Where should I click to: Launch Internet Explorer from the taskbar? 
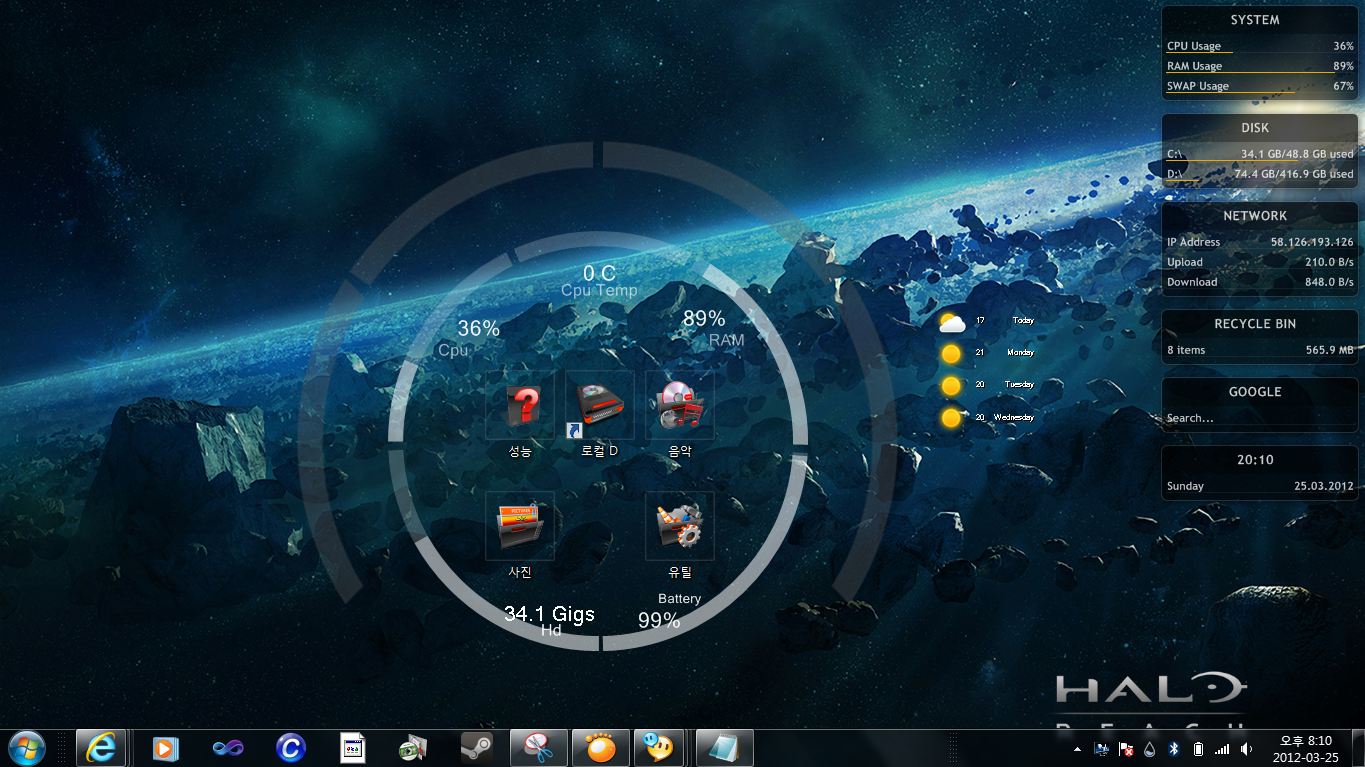pos(101,748)
